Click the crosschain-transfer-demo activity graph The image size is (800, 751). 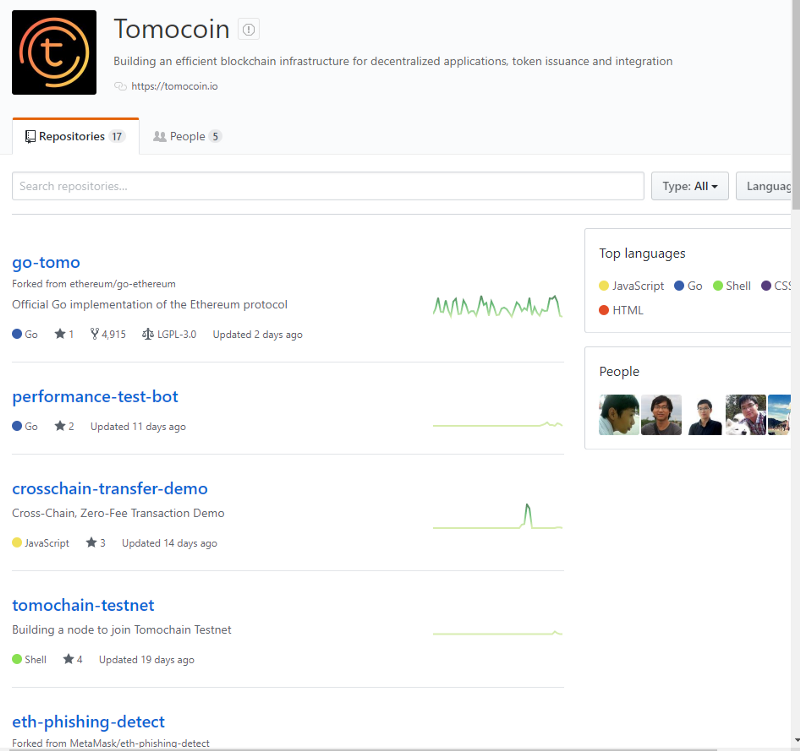(x=497, y=516)
